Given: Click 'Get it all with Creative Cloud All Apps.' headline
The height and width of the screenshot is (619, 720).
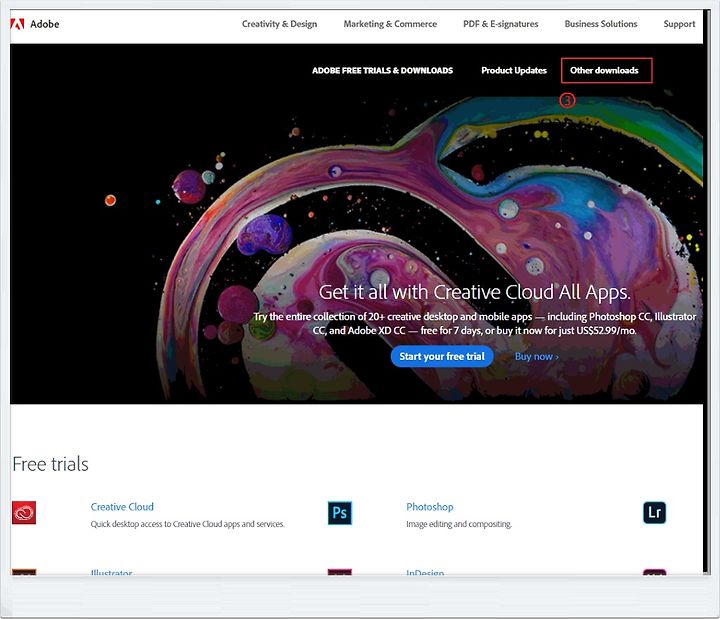Looking at the screenshot, I should pyautogui.click(x=474, y=292).
